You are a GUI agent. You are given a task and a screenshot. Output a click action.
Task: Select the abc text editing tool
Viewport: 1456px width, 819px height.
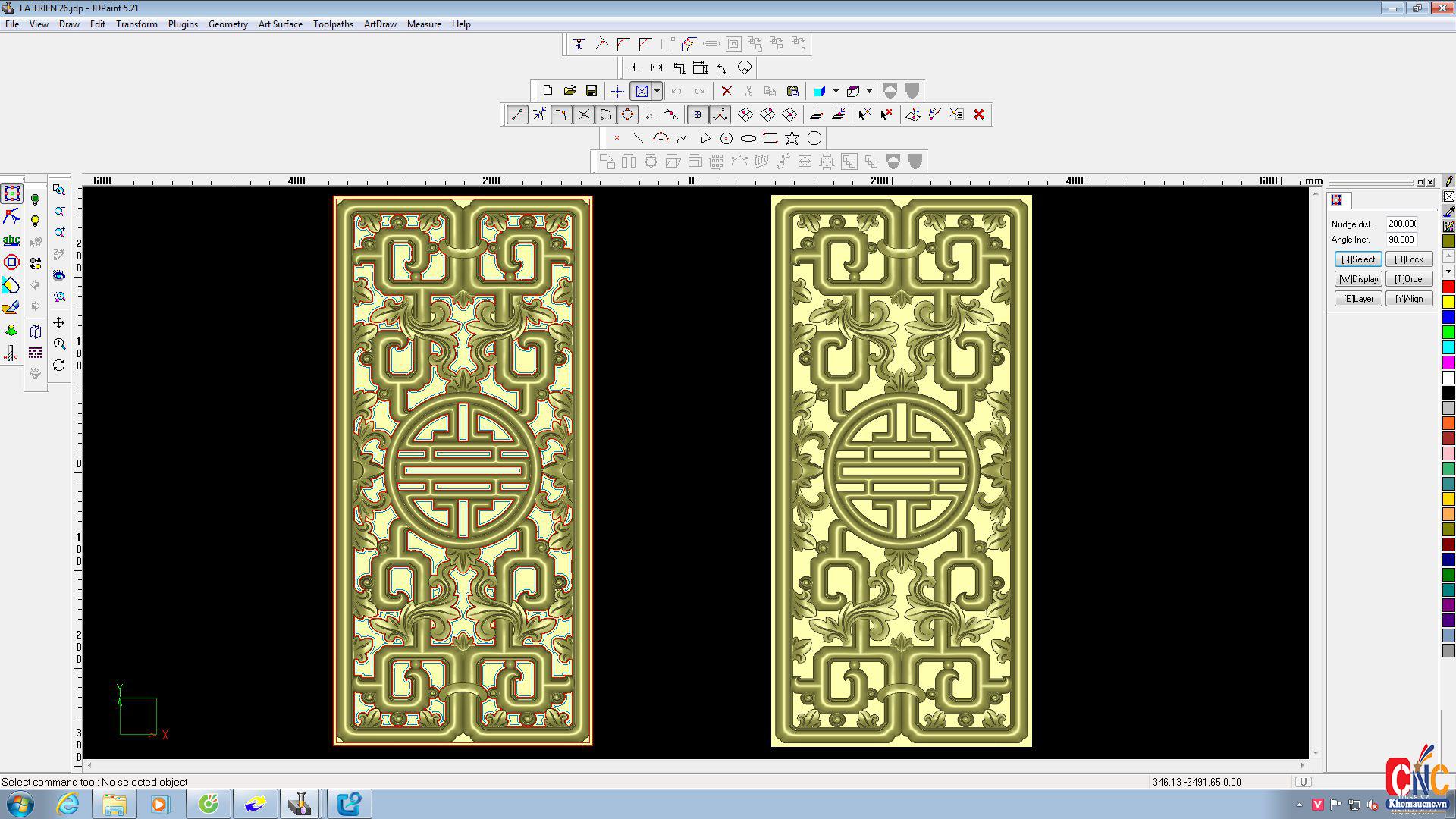pyautogui.click(x=11, y=240)
